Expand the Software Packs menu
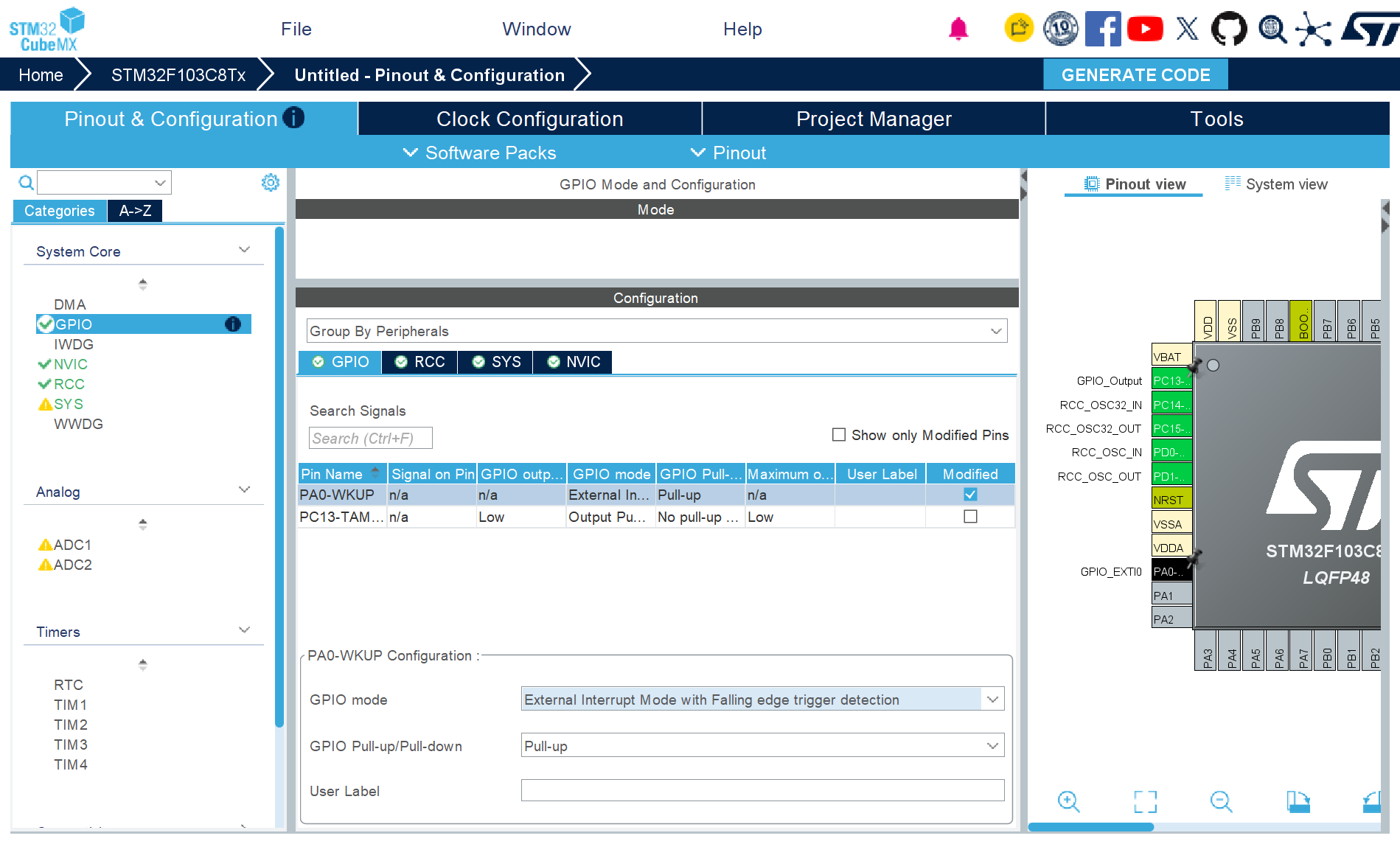The width and height of the screenshot is (1400, 844). pos(479,153)
